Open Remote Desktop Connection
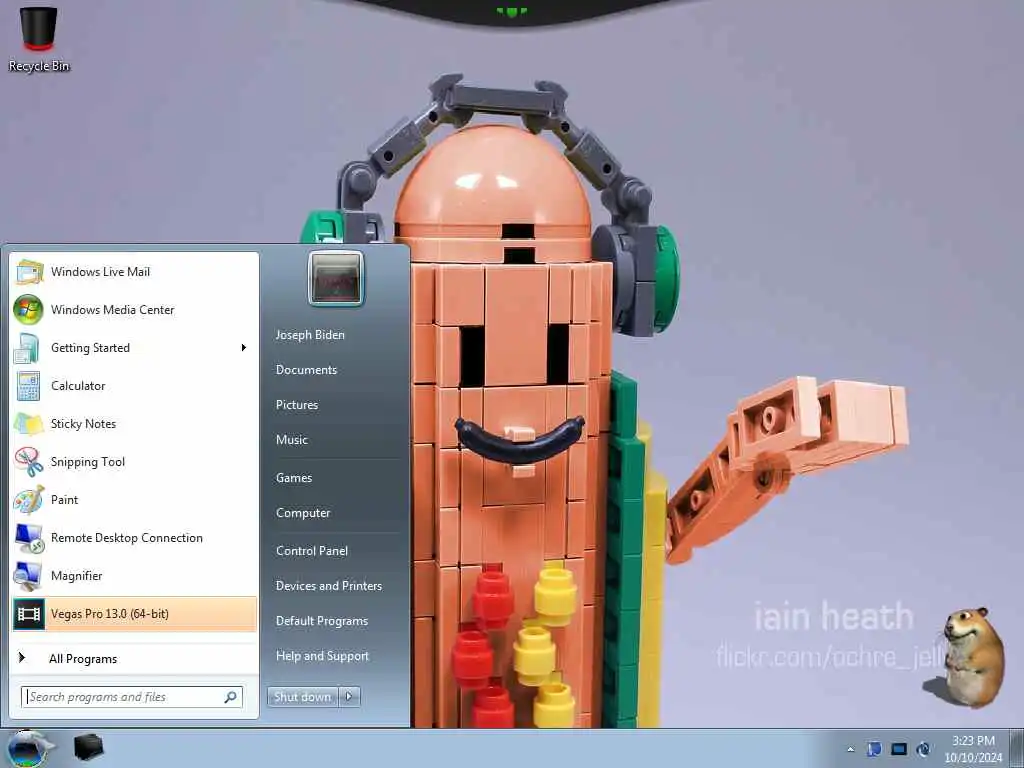 [134, 537]
